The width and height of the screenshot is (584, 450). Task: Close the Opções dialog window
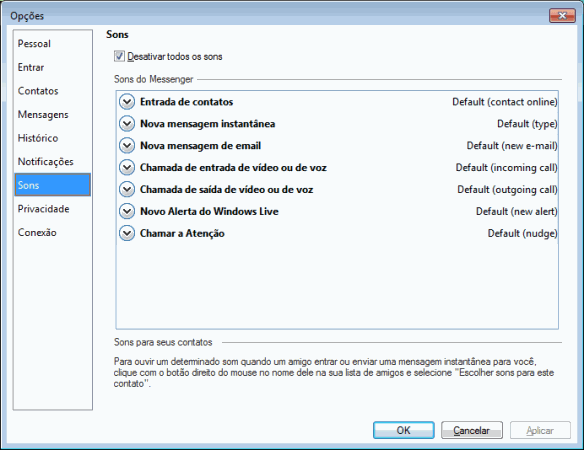pyautogui.click(x=562, y=16)
